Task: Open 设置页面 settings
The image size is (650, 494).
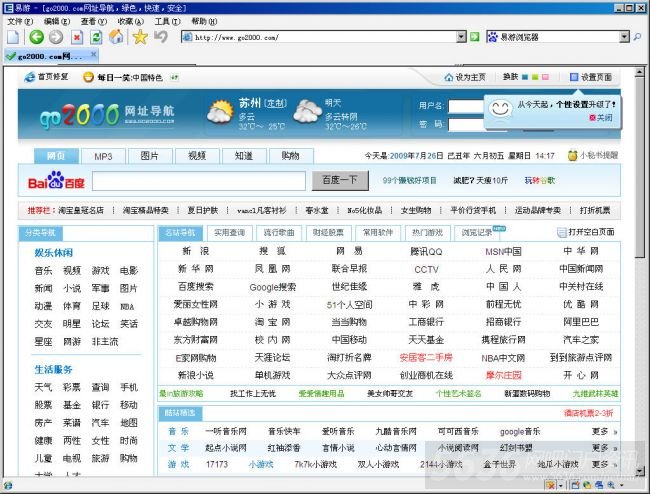Action: (591, 77)
